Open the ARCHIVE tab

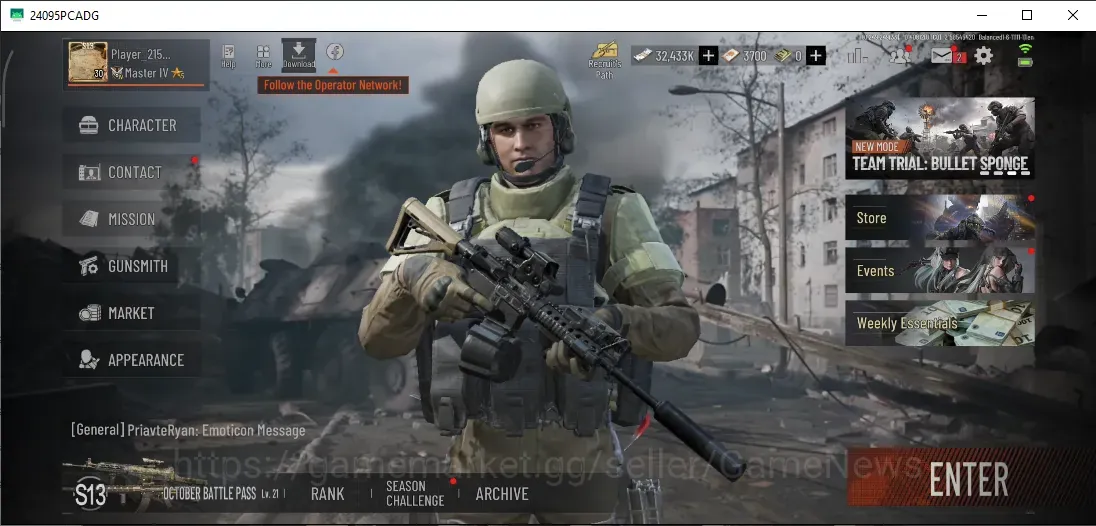tap(502, 494)
